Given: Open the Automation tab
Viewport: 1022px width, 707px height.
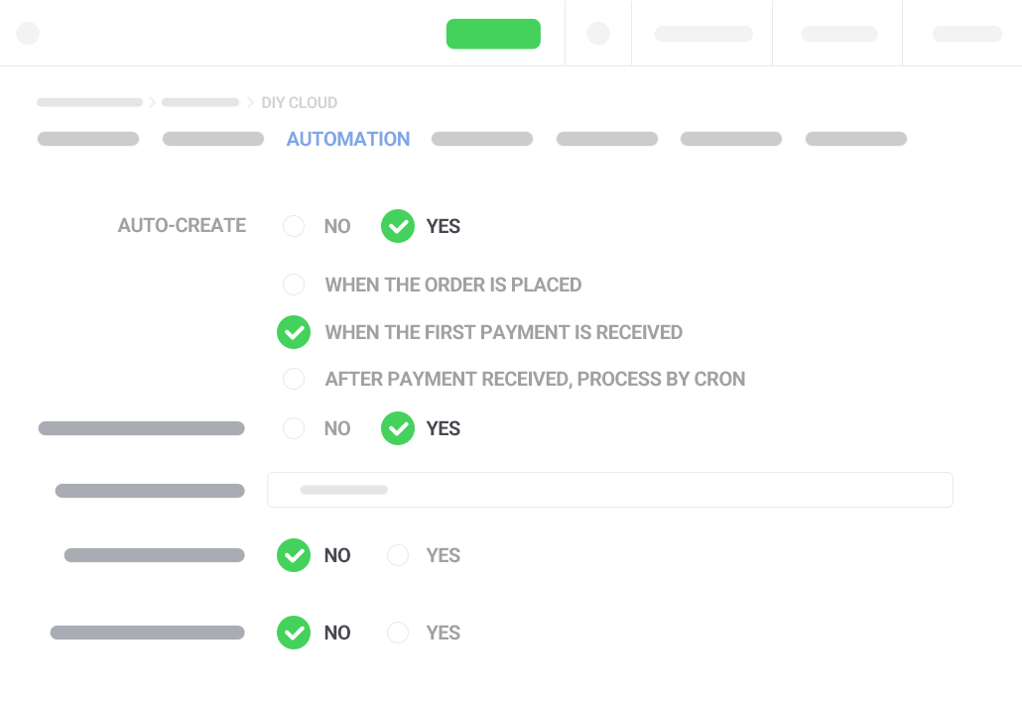Looking at the screenshot, I should [348, 139].
